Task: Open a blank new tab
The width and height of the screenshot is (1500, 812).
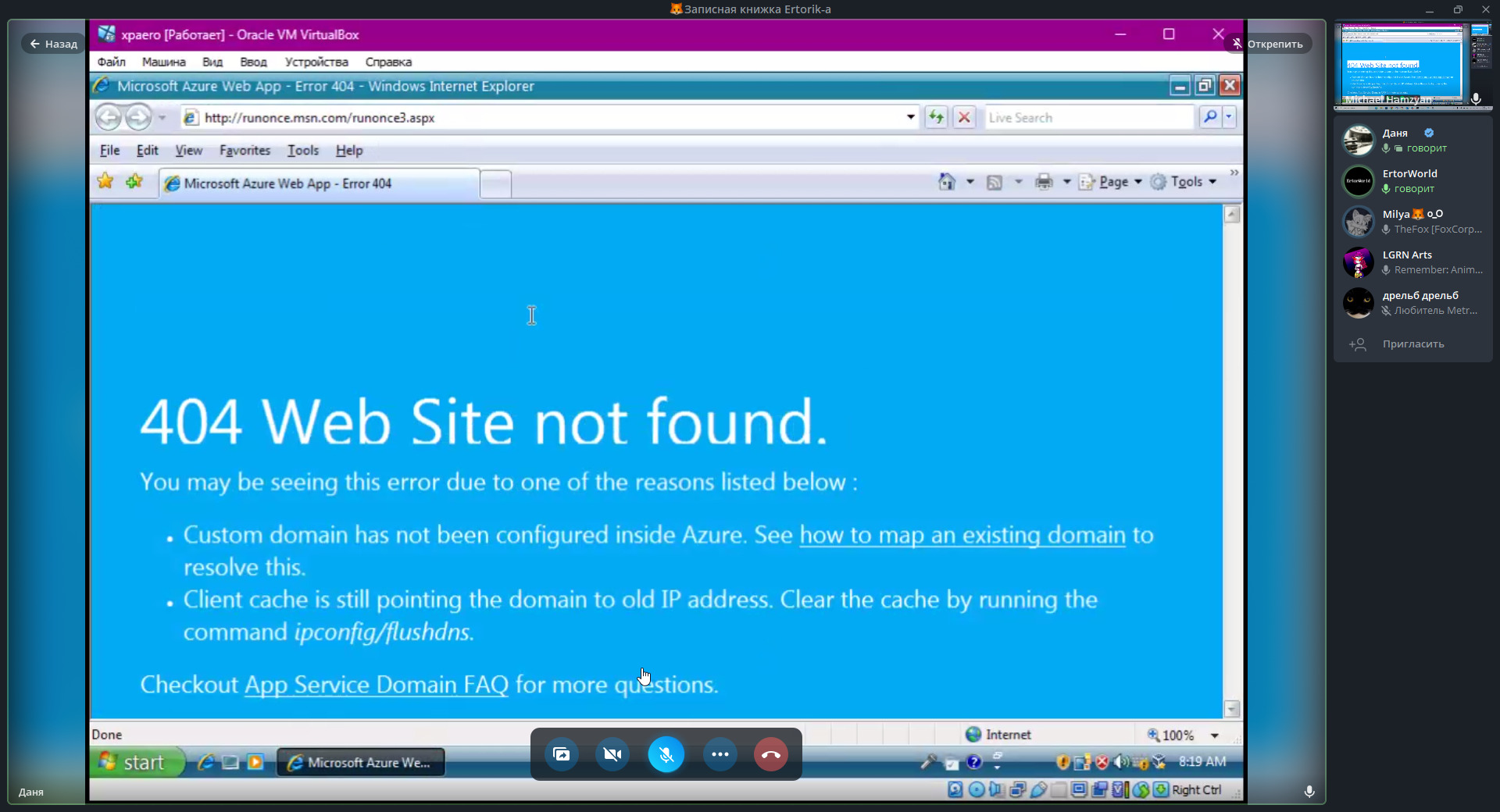Action: click(x=495, y=184)
